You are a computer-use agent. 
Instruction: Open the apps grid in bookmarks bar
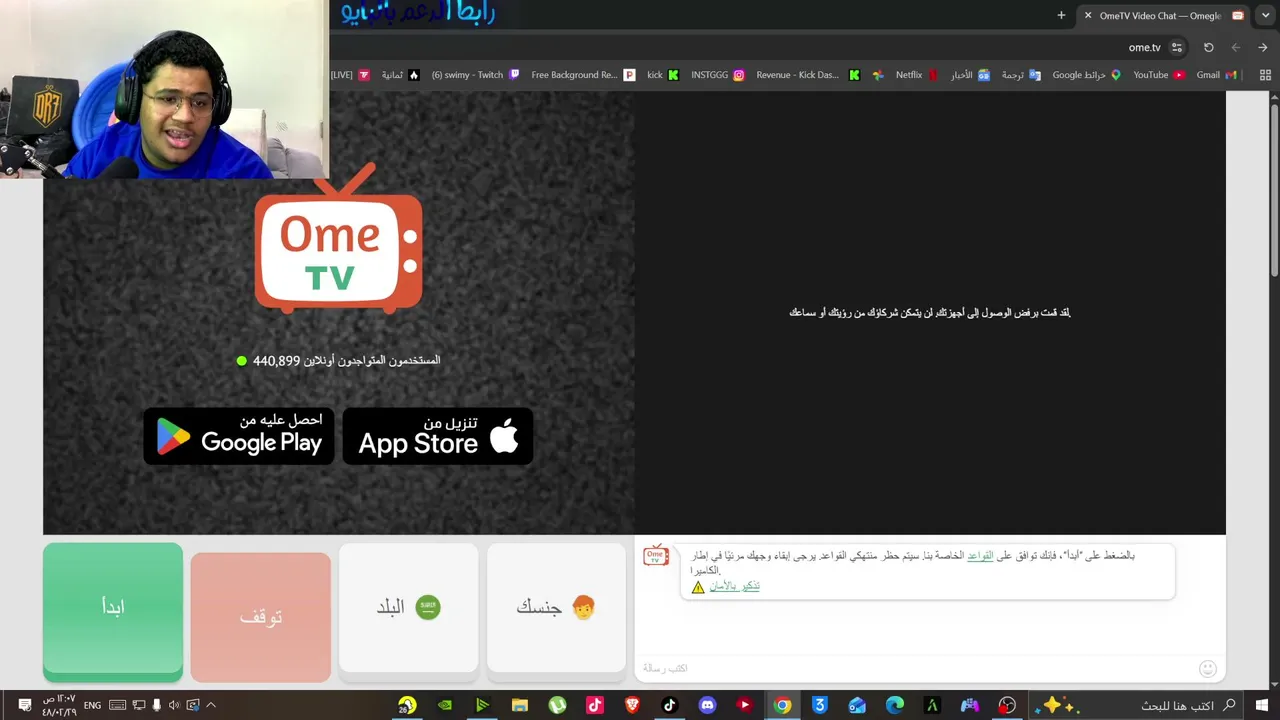point(1265,75)
